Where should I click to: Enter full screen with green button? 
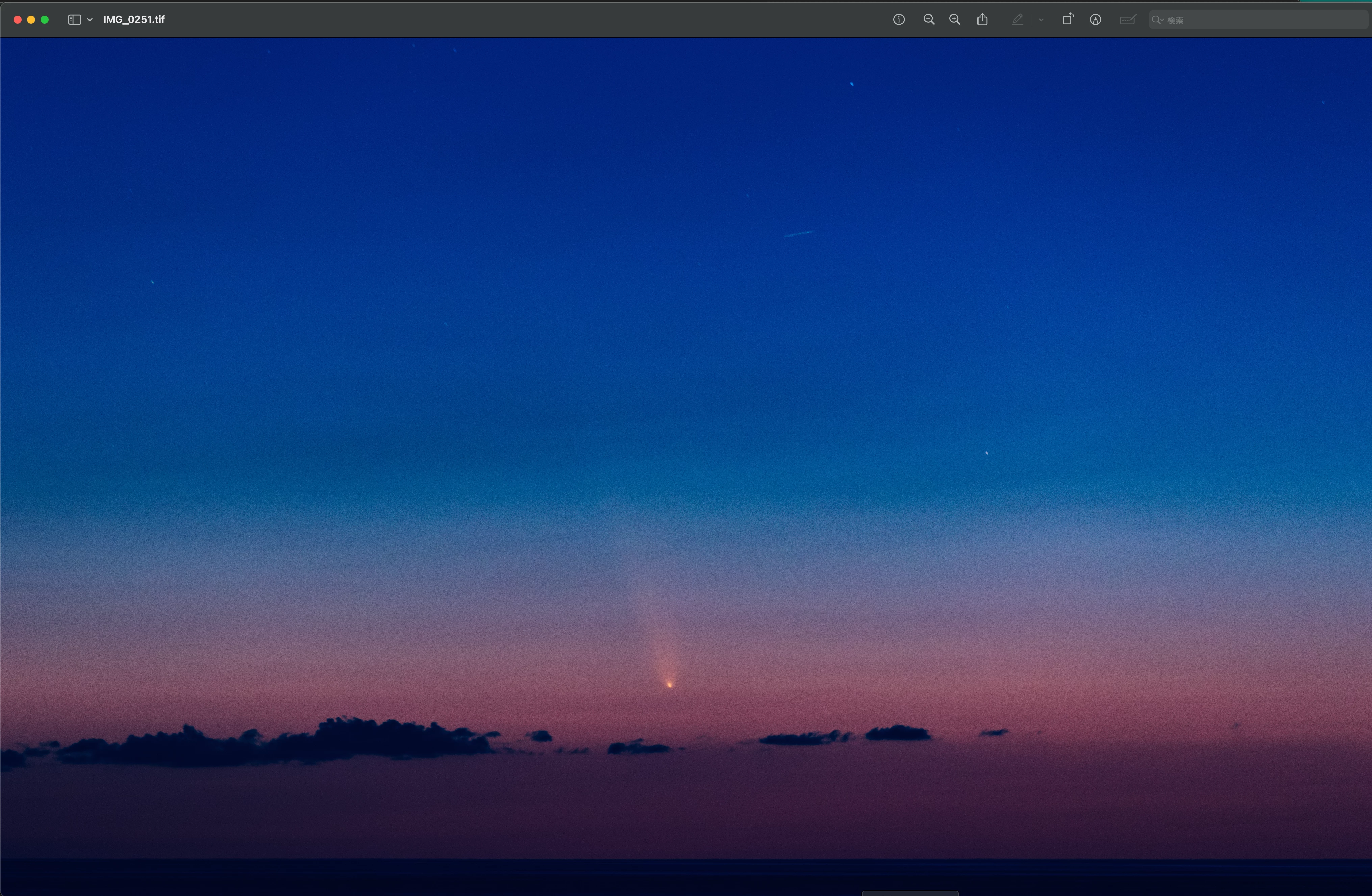pos(45,20)
